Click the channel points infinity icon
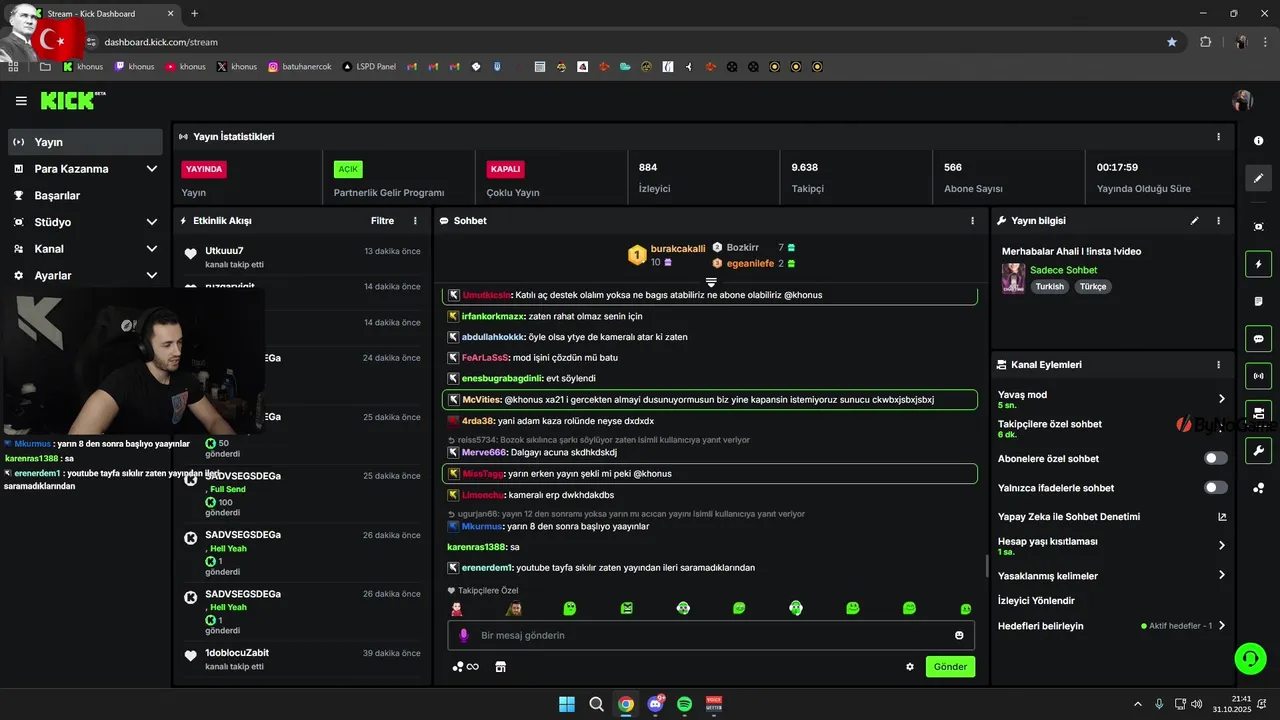1280x720 pixels. coord(466,667)
